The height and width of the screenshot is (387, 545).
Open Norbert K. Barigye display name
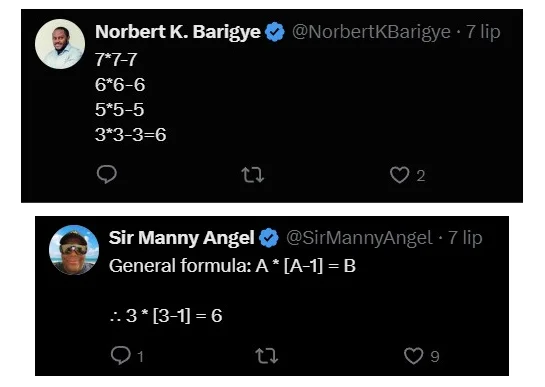click(x=178, y=32)
